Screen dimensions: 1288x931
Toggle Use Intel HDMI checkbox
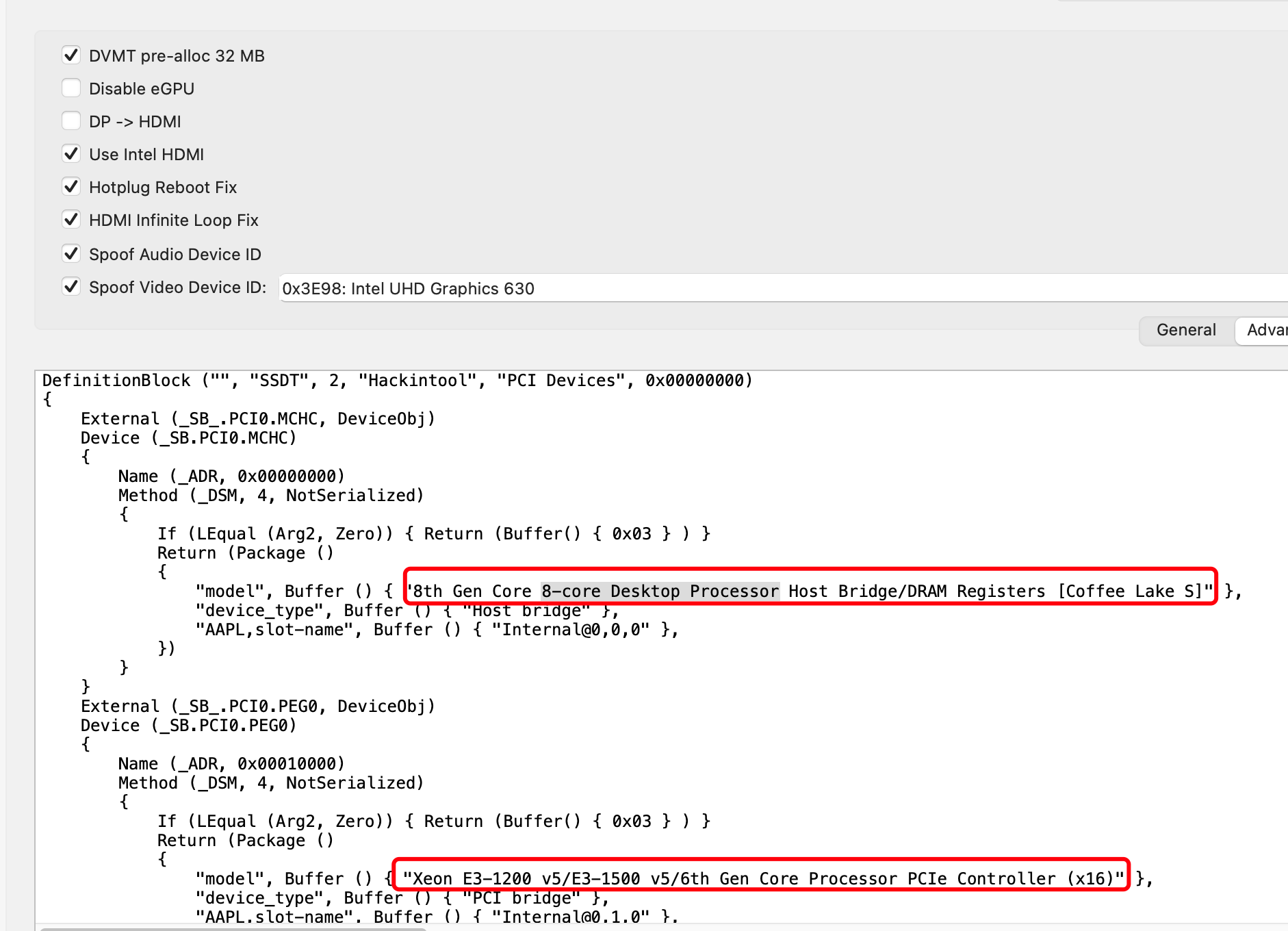tap(71, 153)
